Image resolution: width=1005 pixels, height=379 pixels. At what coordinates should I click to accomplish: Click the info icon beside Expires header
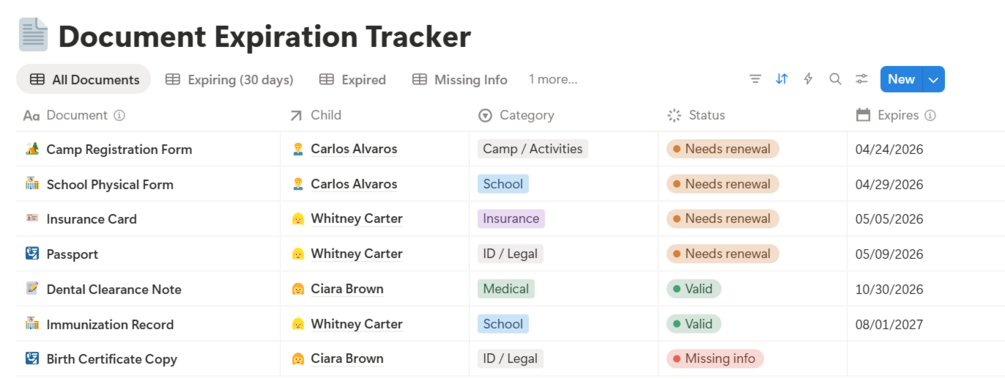[931, 115]
